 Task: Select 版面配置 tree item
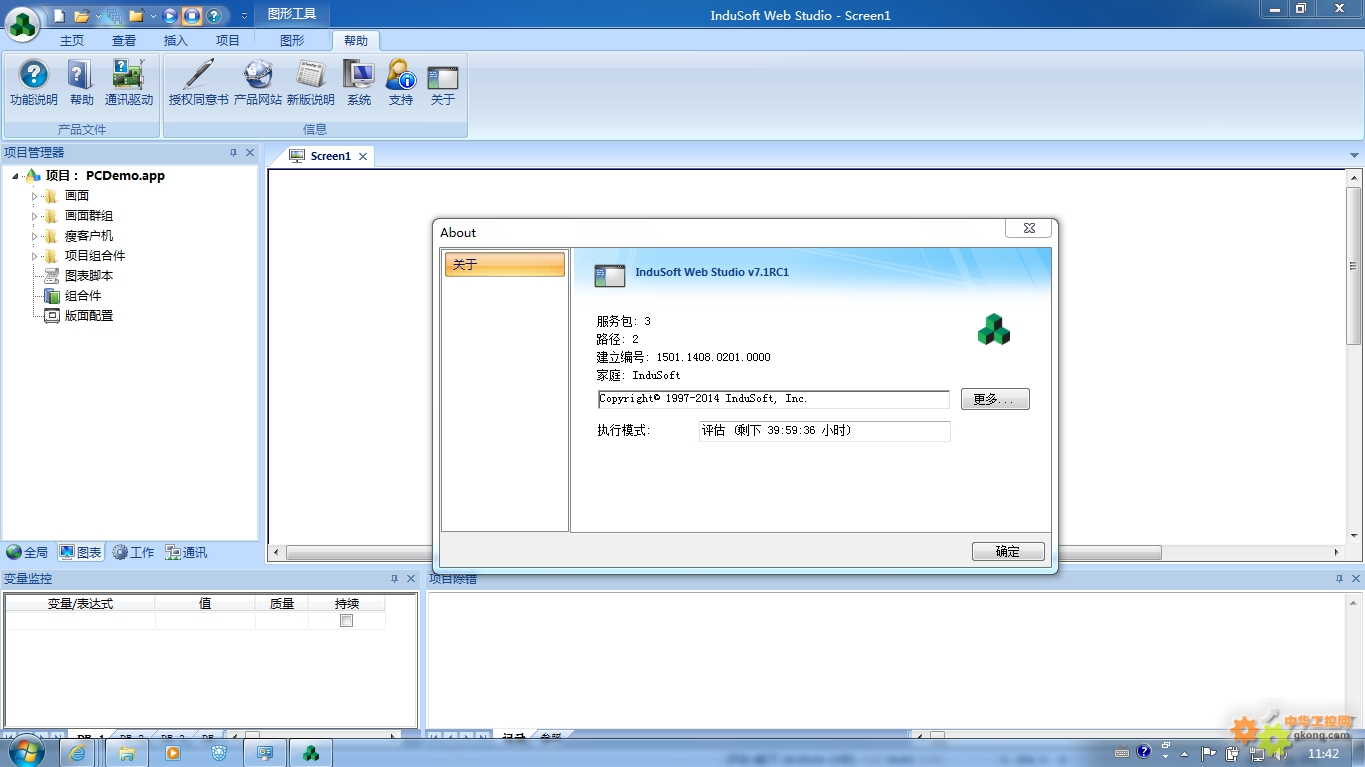click(89, 316)
